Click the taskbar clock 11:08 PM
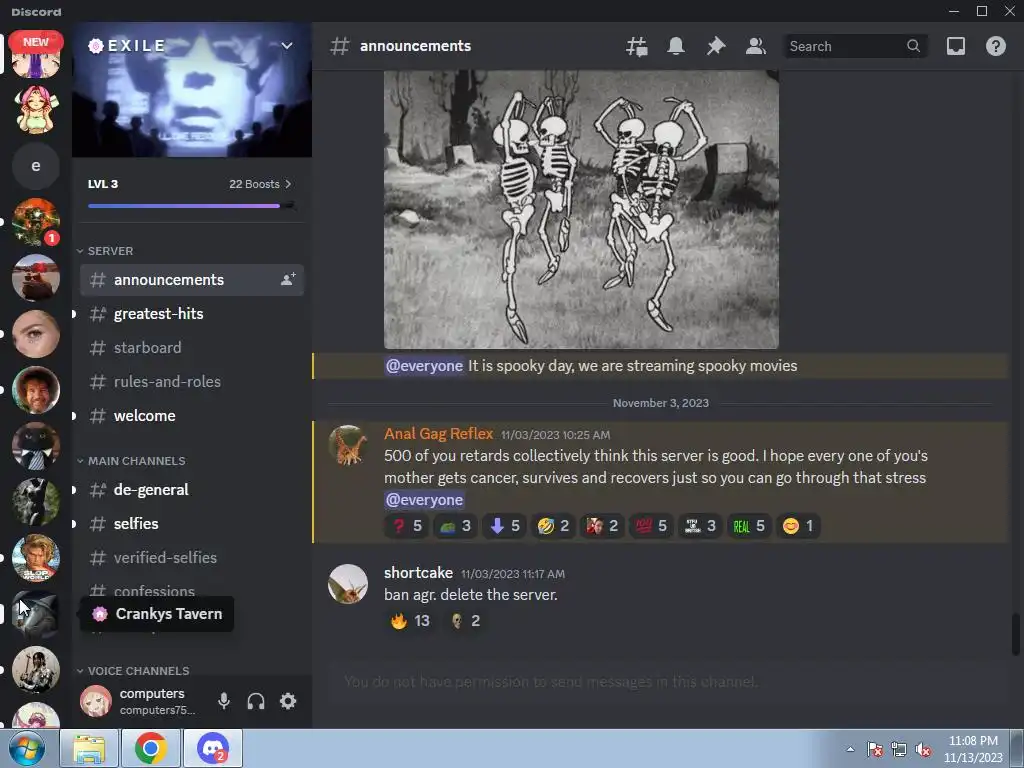This screenshot has height=768, width=1024. [x=973, y=749]
